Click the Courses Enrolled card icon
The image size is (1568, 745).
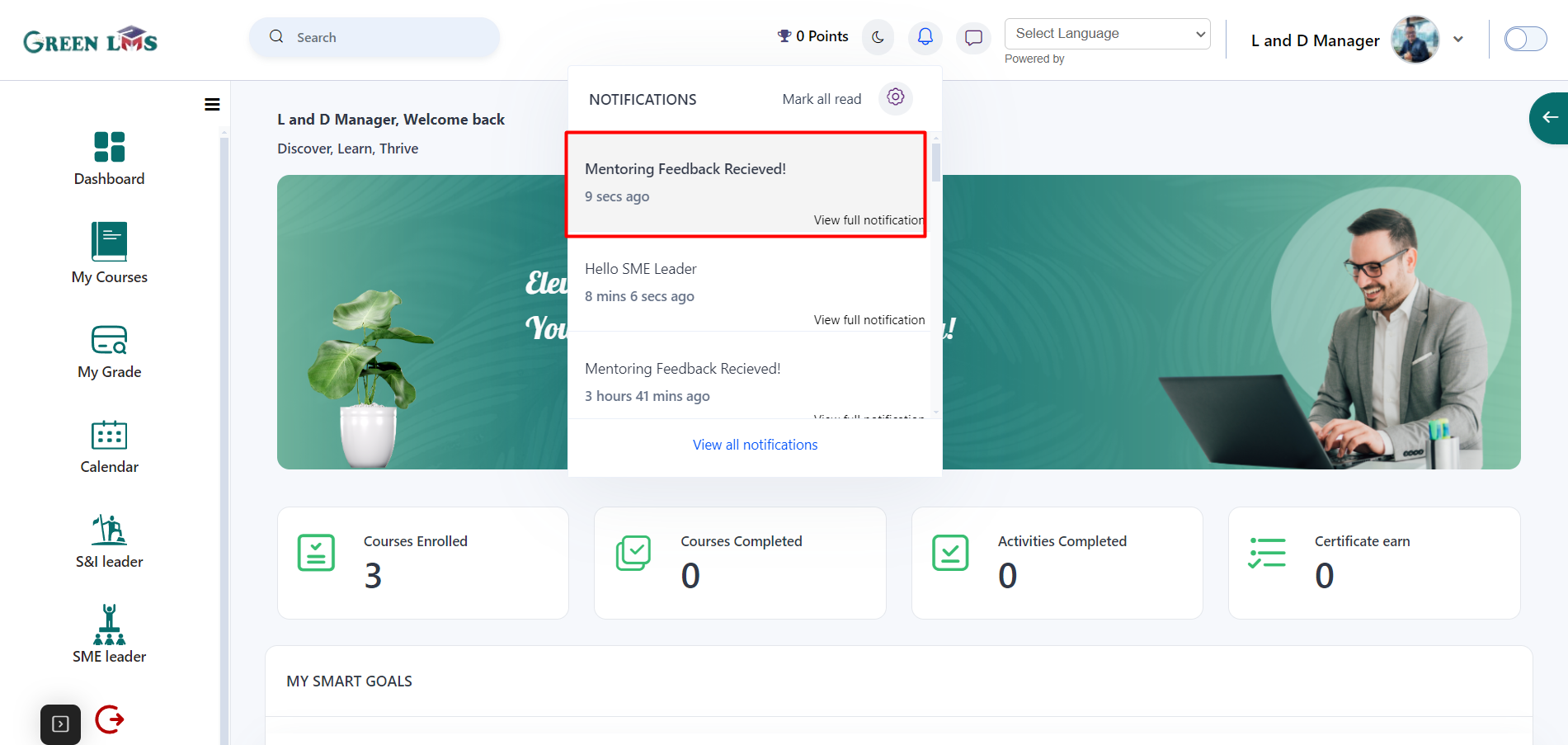coord(316,553)
